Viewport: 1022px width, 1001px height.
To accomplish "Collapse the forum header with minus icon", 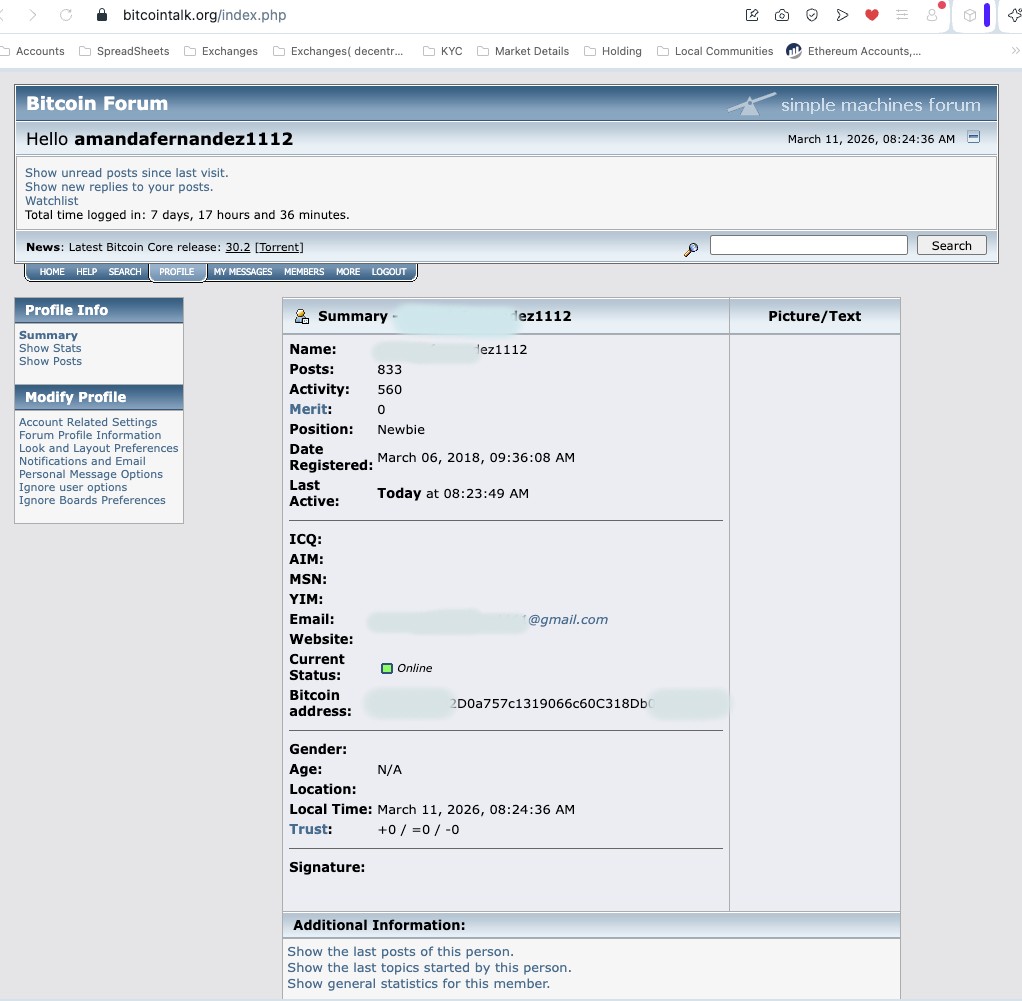I will pos(973,137).
